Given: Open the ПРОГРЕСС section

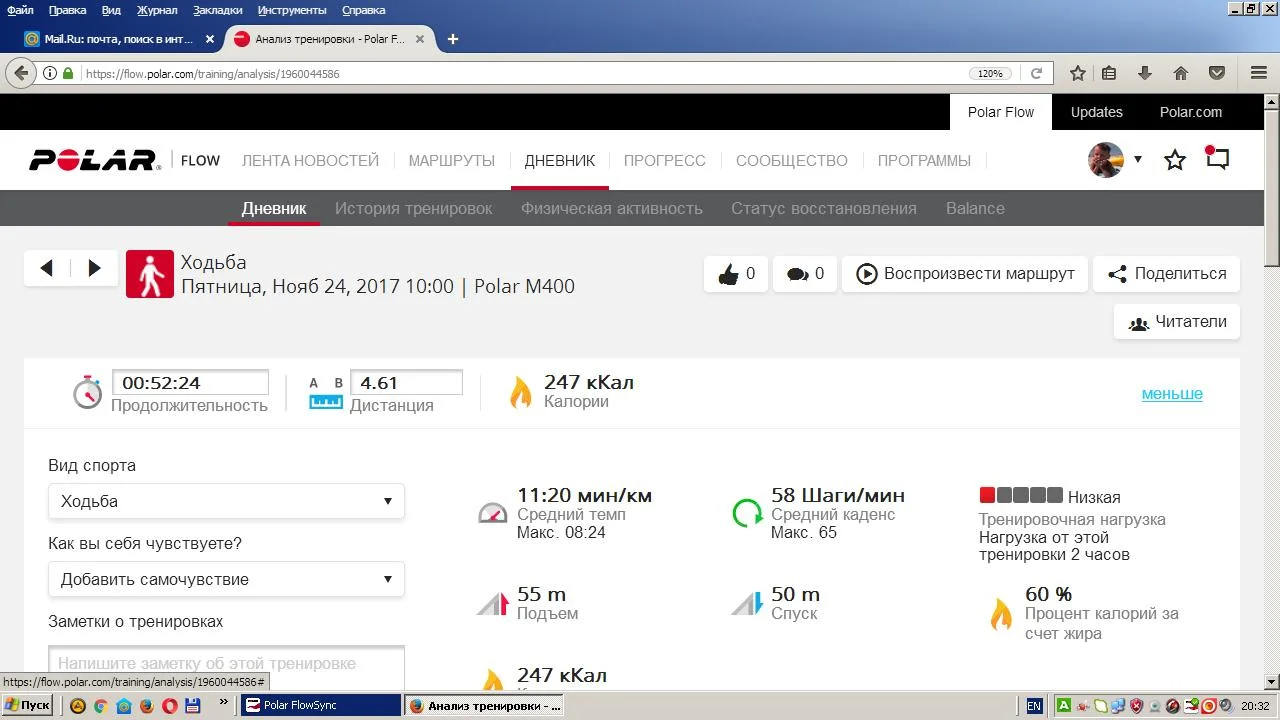Looking at the screenshot, I should 665,160.
